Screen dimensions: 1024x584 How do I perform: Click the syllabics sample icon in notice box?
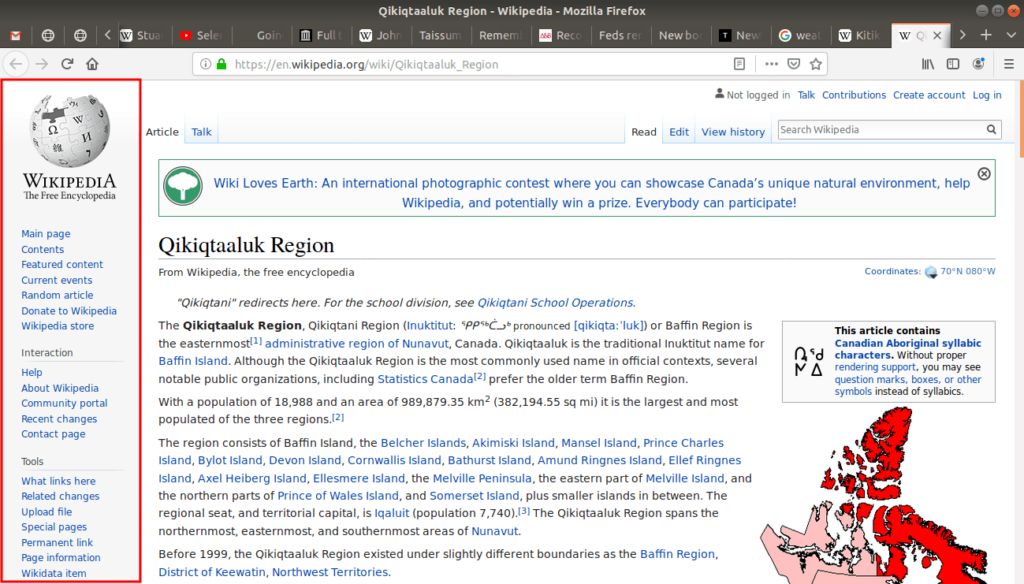[x=808, y=361]
